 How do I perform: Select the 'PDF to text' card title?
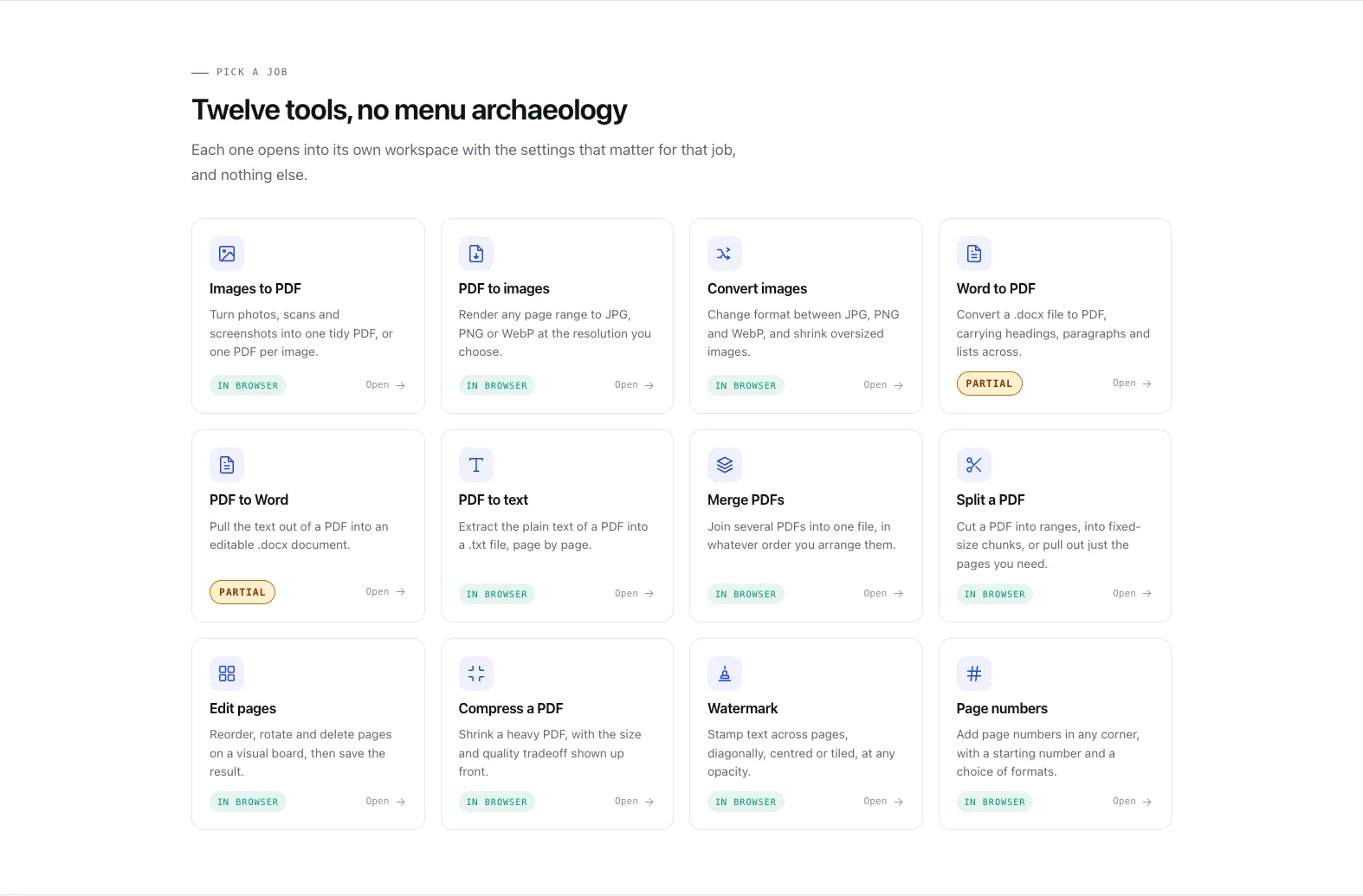tap(494, 500)
